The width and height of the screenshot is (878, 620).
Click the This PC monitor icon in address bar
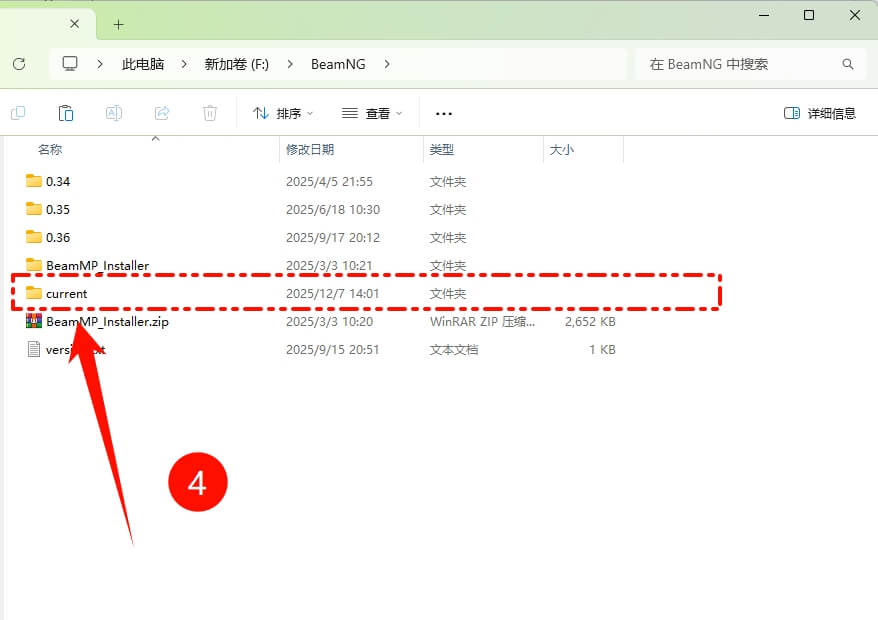70,64
